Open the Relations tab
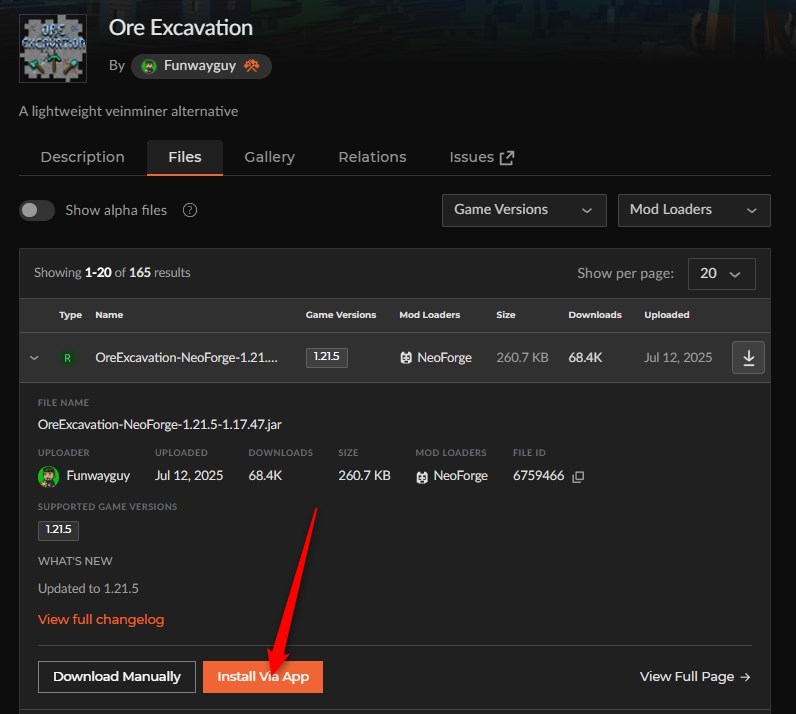Viewport: 796px width, 714px height. tap(372, 157)
